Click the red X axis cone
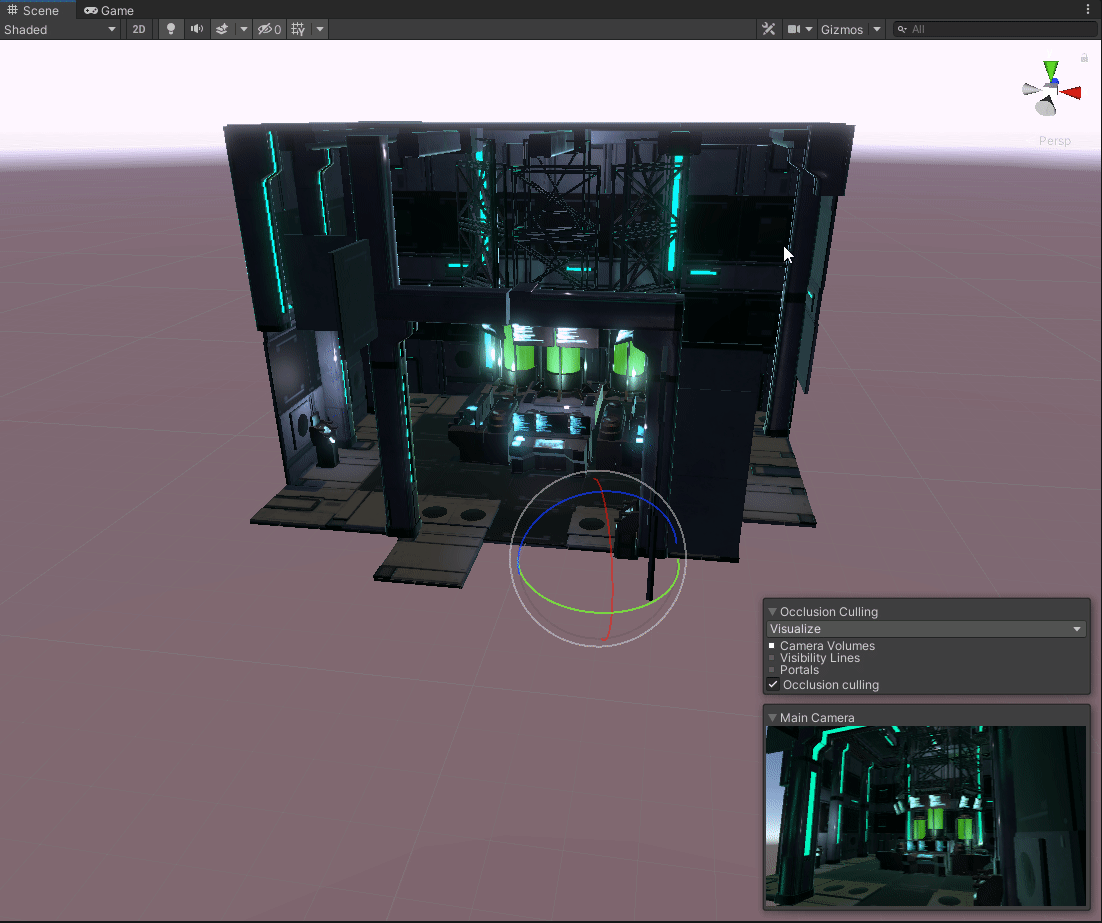Screen dimensions: 1102x923 point(1071,92)
